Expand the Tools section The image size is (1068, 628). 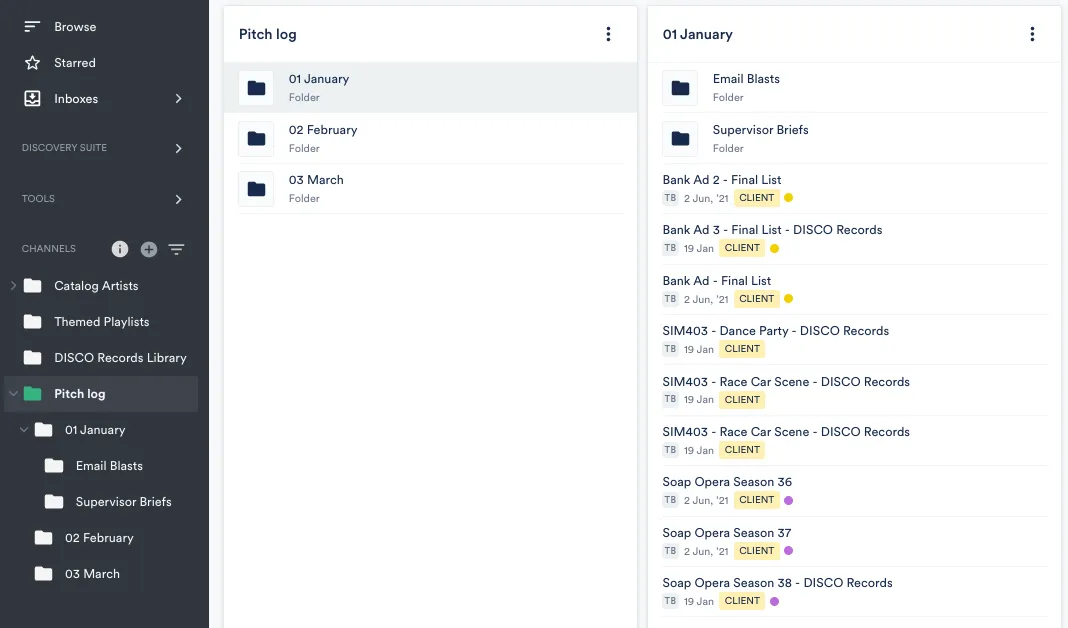pyautogui.click(x=179, y=198)
